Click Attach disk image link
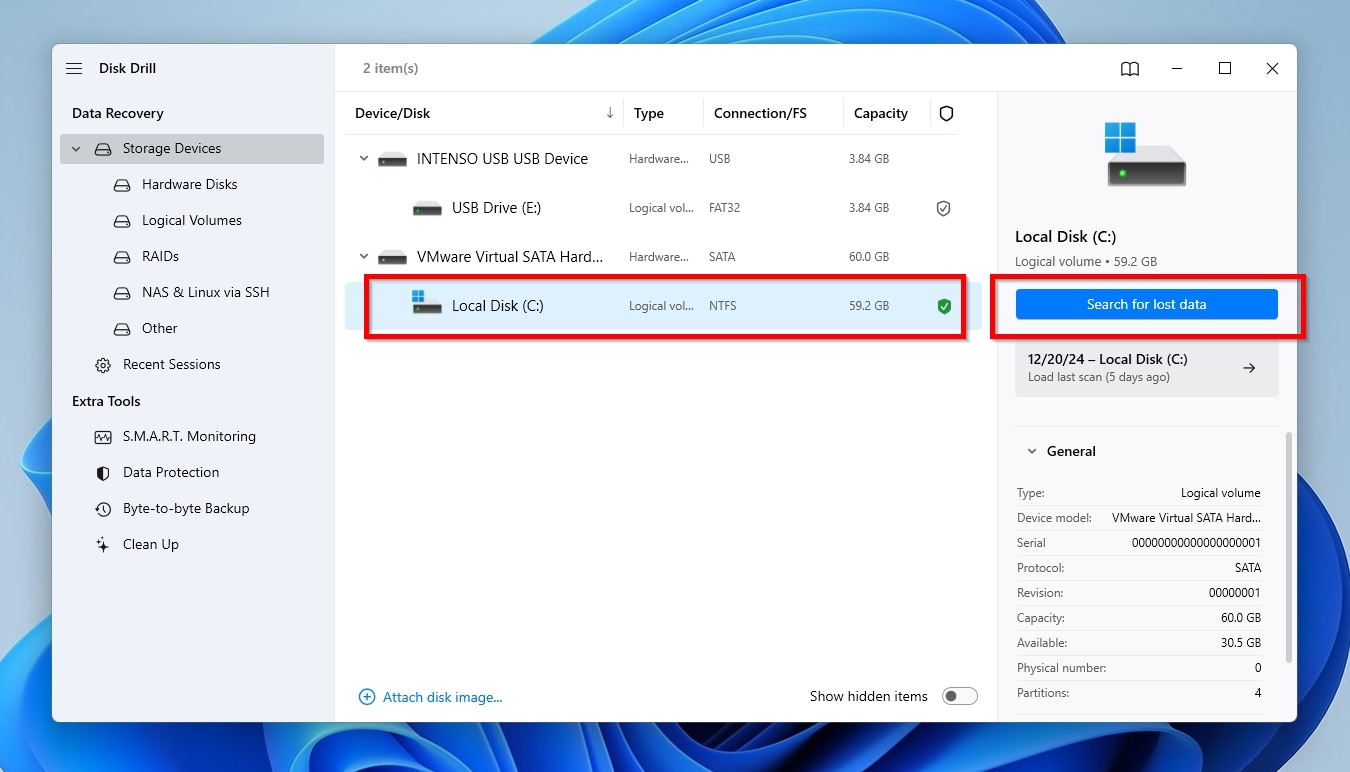Screen dimensions: 1350x772 (x=442, y=697)
